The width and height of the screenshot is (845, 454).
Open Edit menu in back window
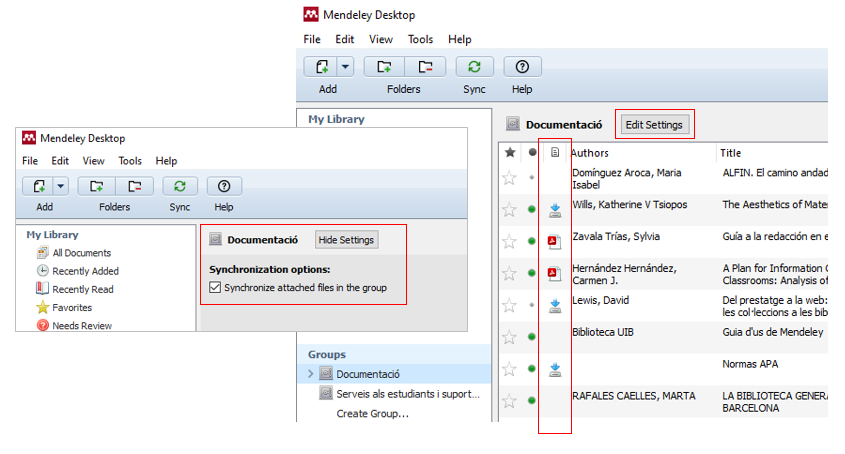tap(344, 39)
